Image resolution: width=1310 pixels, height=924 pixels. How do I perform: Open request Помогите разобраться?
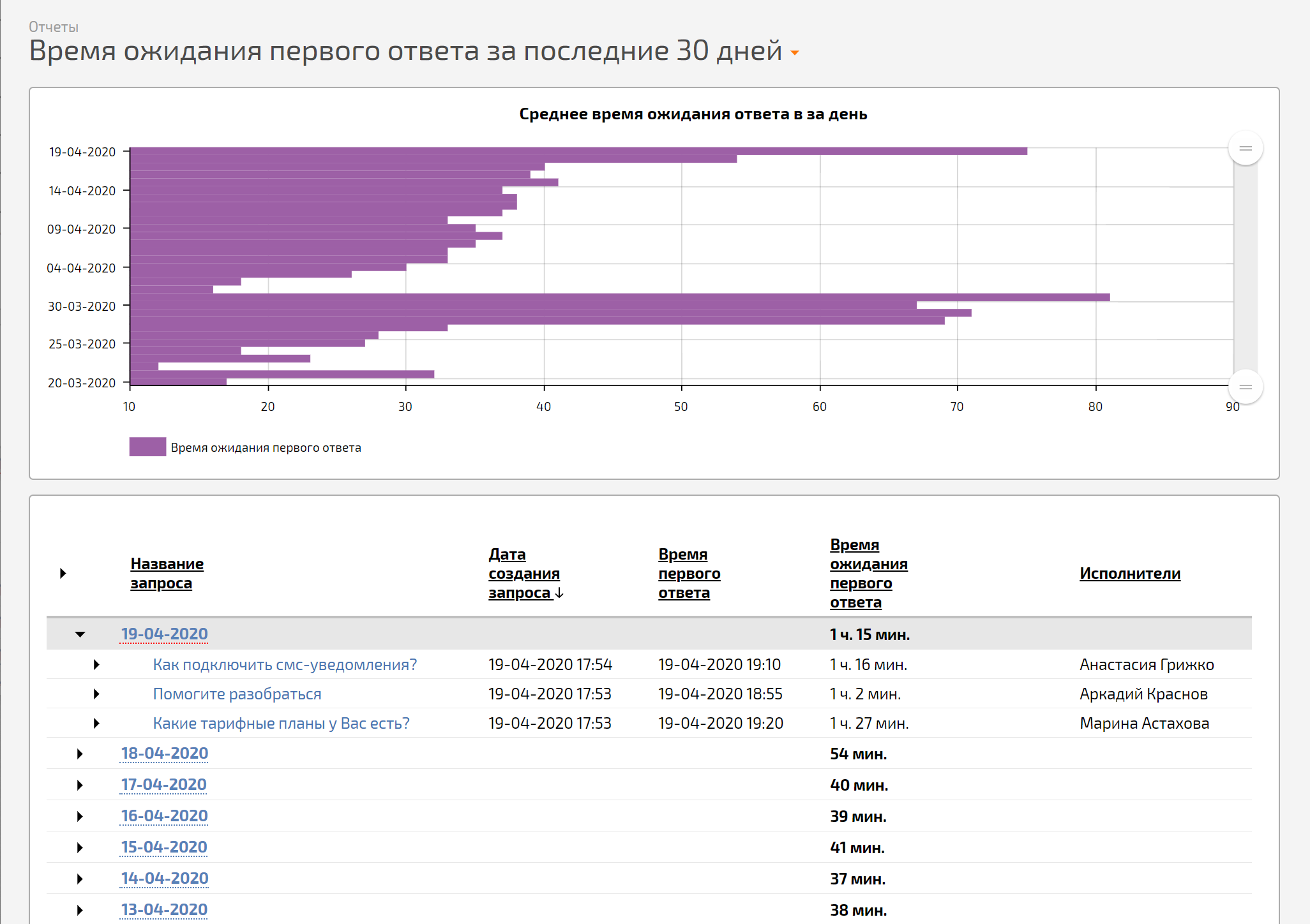tap(237, 694)
